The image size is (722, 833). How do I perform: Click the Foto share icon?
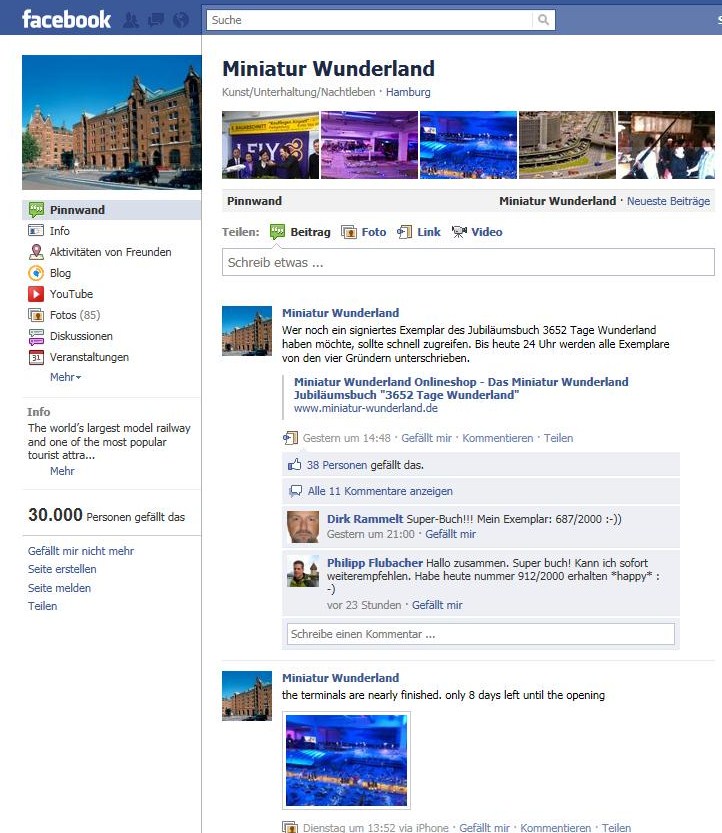point(349,232)
